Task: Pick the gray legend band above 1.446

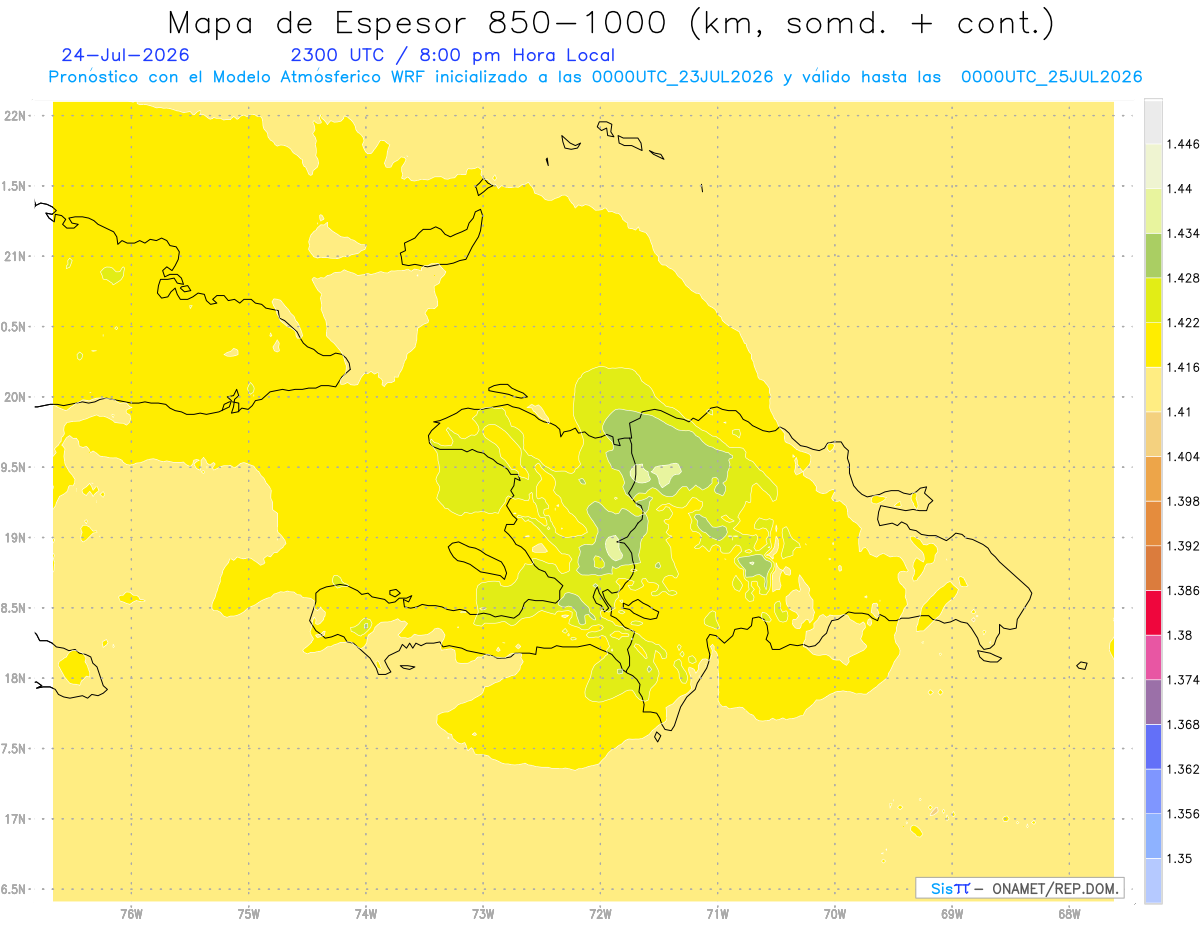Action: (1153, 121)
